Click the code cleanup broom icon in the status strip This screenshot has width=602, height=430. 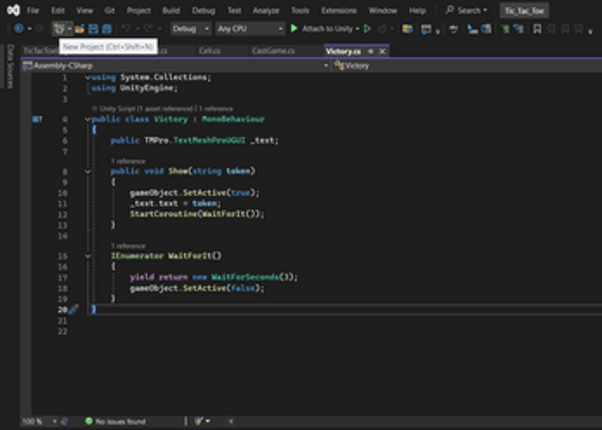198,421
